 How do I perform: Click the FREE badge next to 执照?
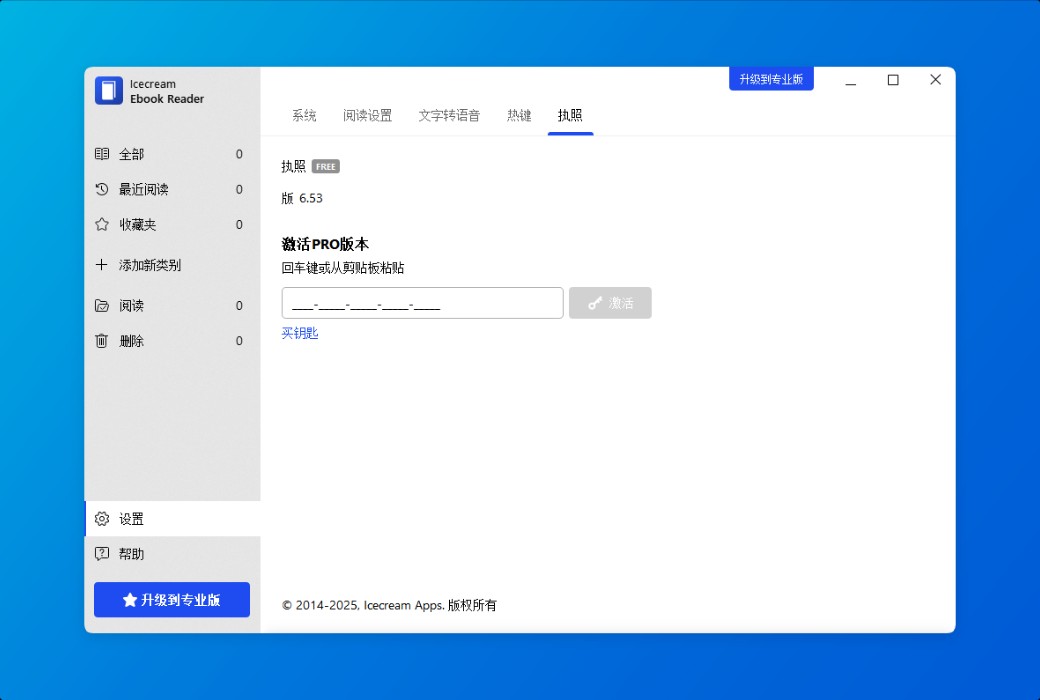[x=325, y=166]
